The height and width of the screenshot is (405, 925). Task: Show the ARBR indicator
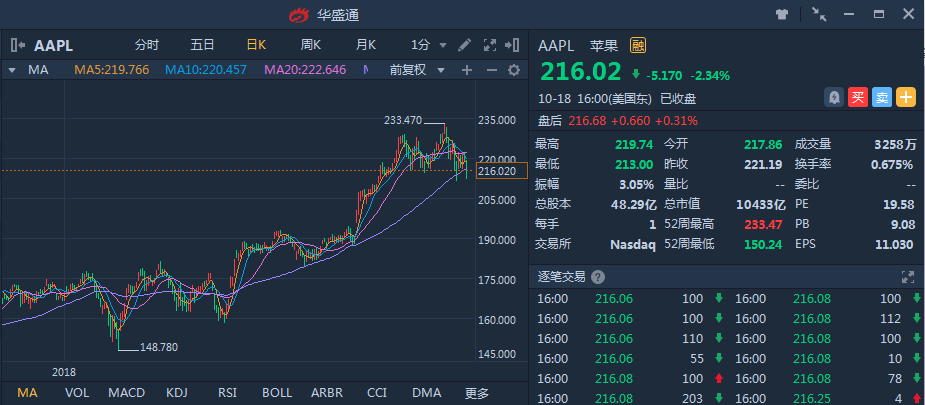coord(329,393)
